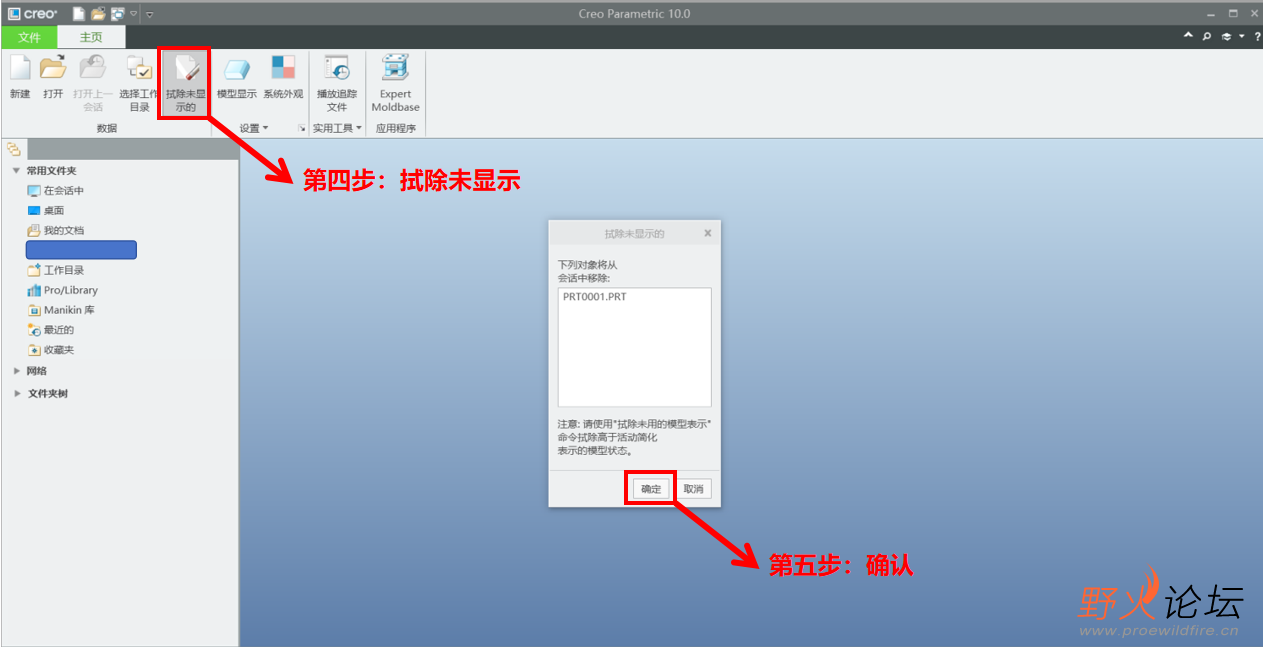Click new file icon in quick access toolbar

79,14
